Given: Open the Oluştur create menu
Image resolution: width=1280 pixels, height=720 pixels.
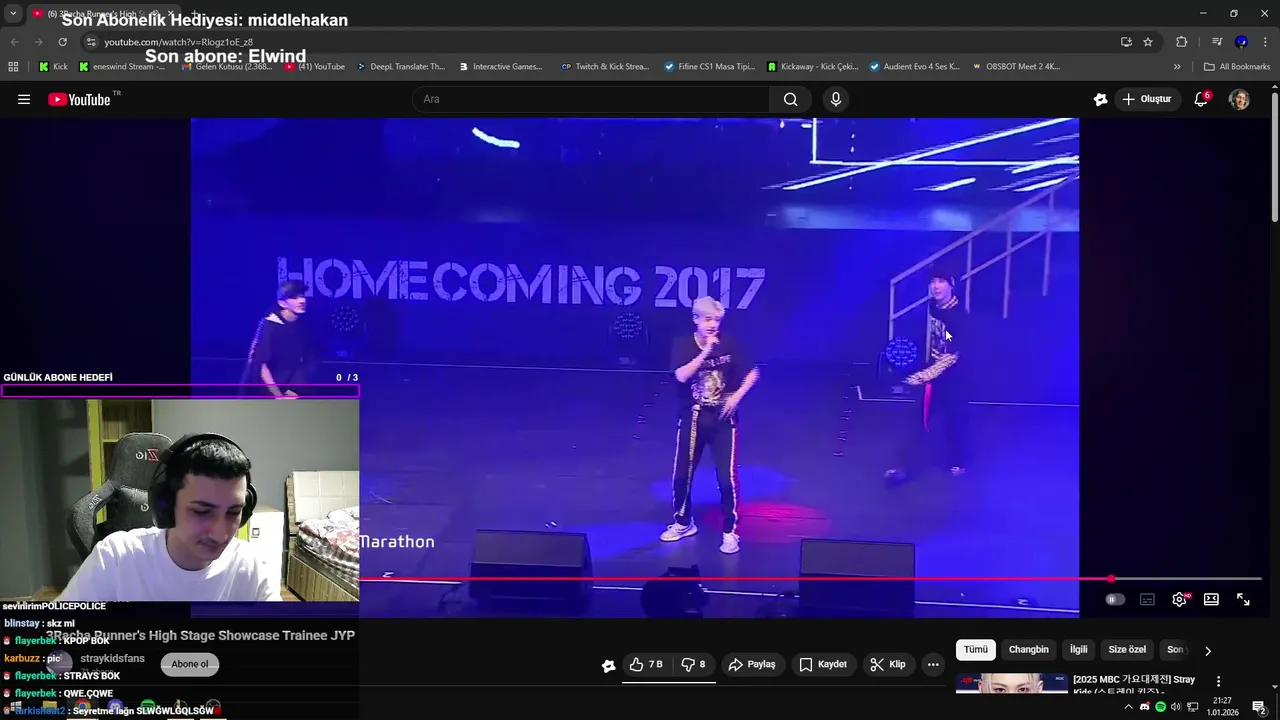Looking at the screenshot, I should click(x=1146, y=99).
